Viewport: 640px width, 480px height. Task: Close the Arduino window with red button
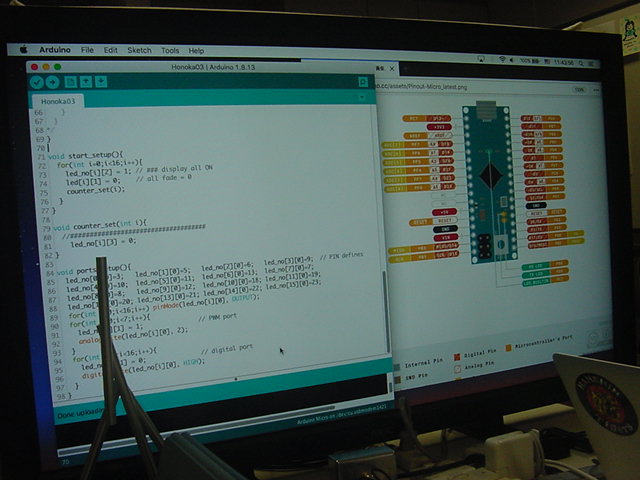(x=34, y=67)
